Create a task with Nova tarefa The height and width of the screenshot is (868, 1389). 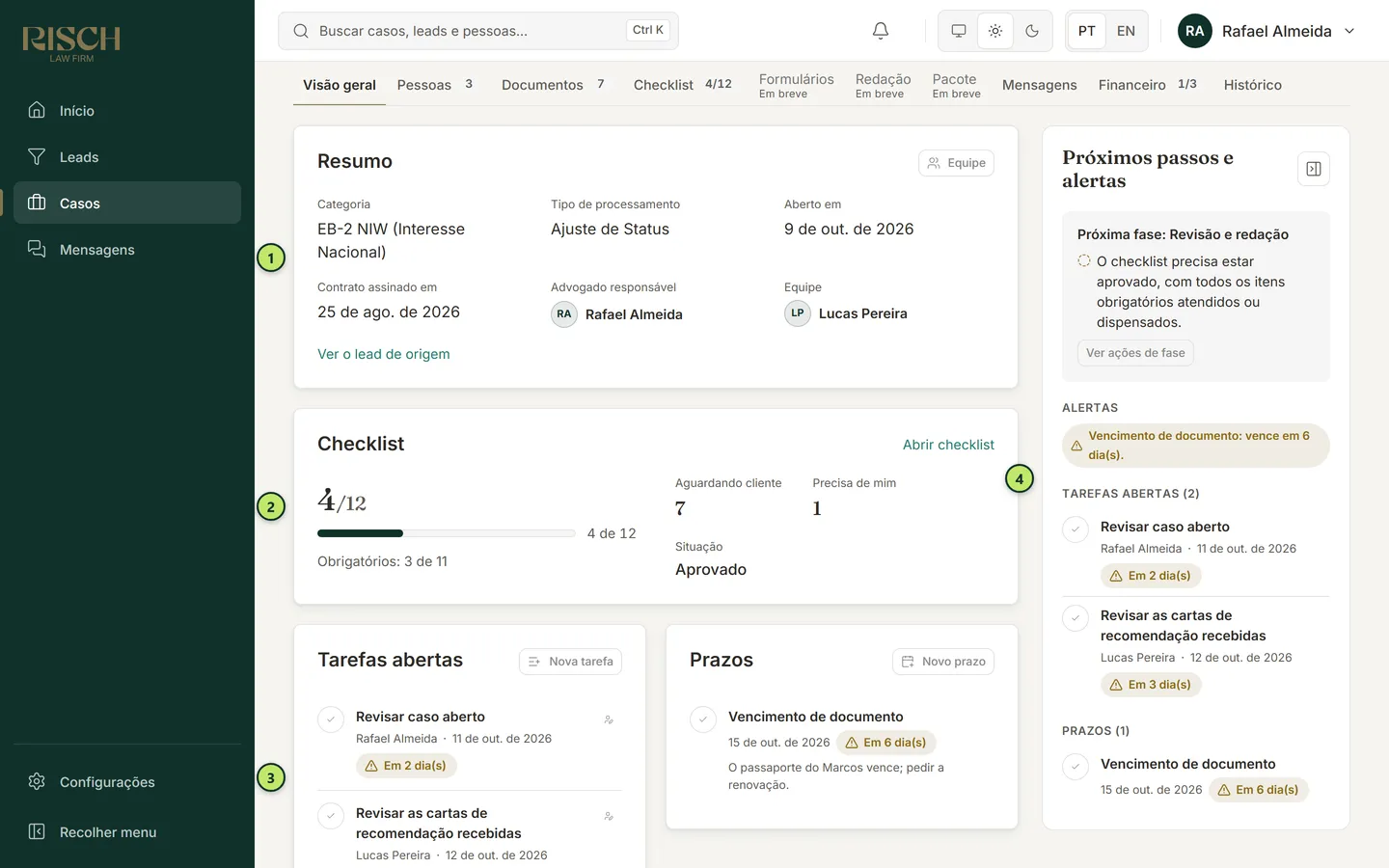click(570, 662)
